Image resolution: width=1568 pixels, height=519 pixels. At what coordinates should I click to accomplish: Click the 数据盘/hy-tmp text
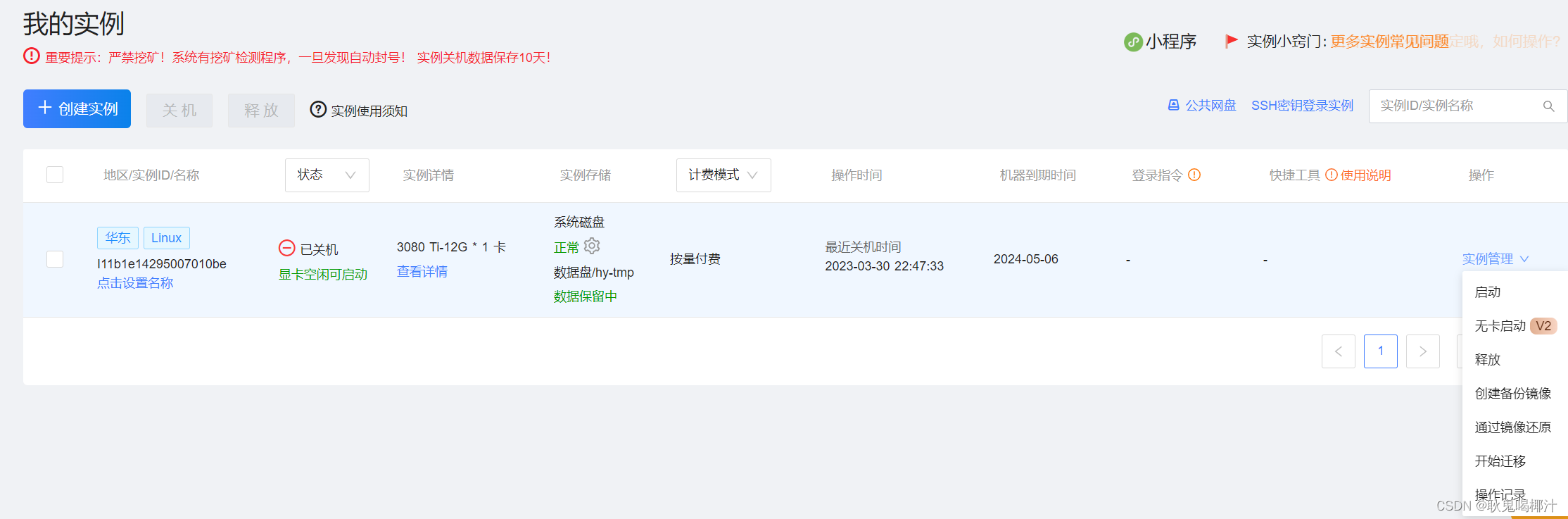click(x=594, y=273)
